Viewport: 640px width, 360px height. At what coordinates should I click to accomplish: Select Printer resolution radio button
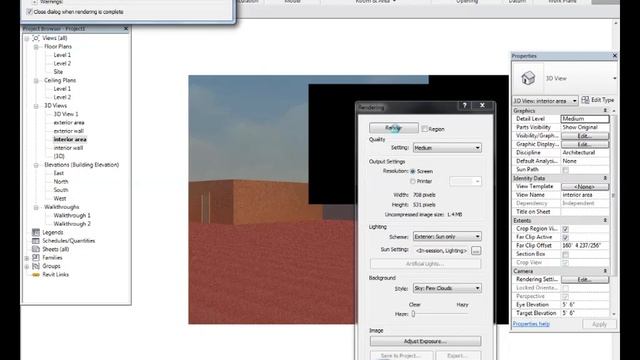click(x=413, y=181)
